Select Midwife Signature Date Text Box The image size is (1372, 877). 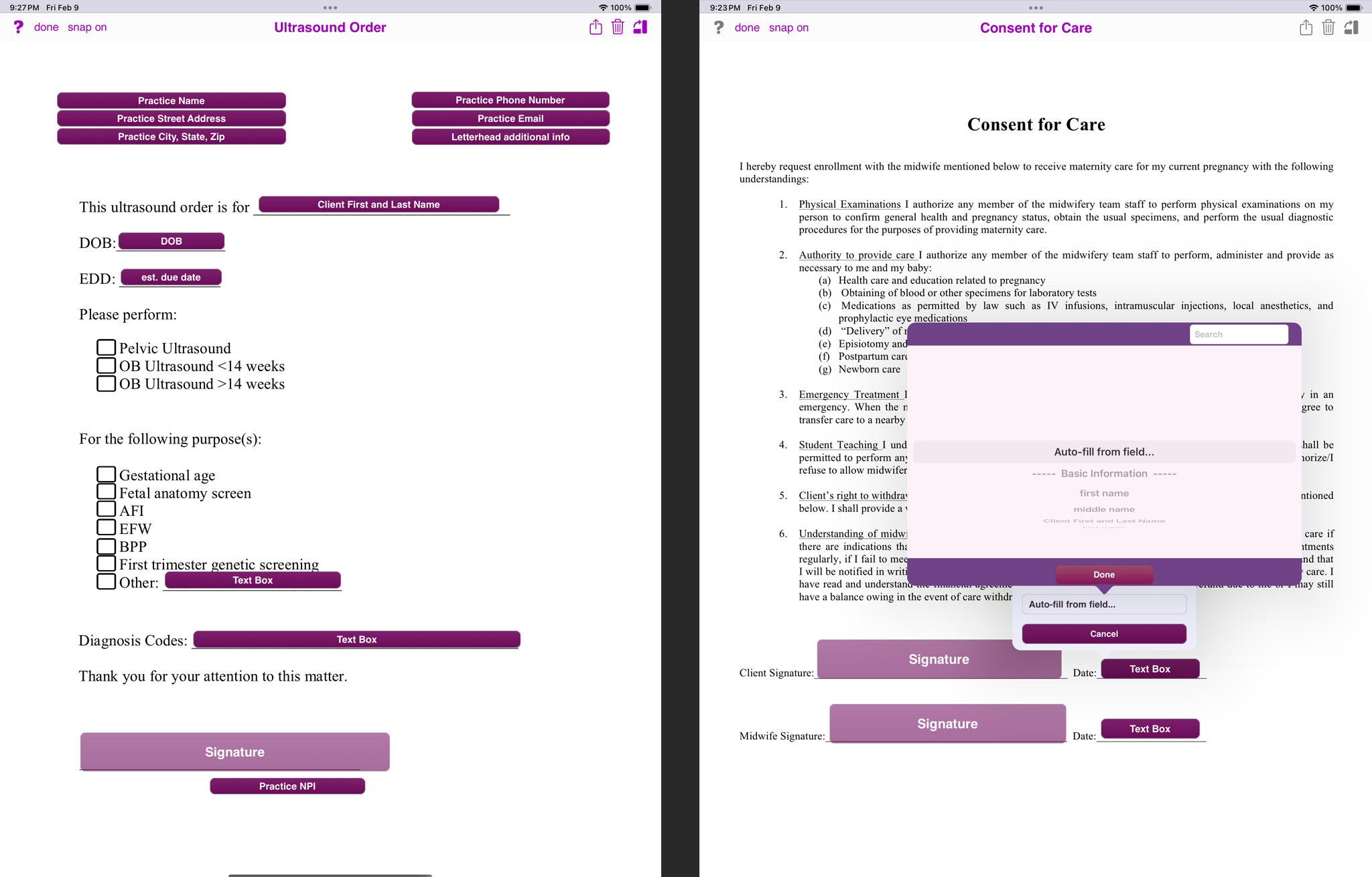1150,728
